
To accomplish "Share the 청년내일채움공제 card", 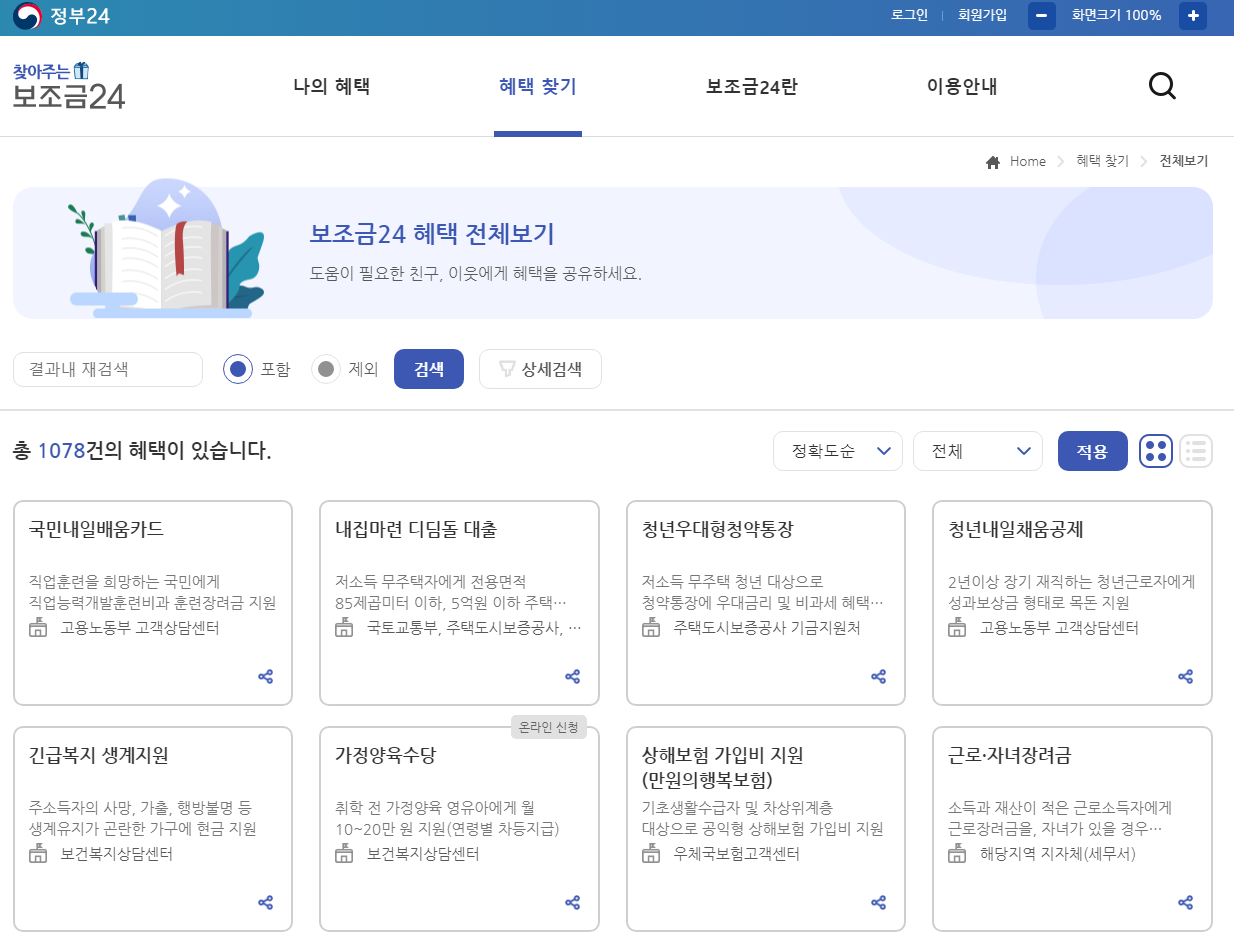I will [x=1186, y=677].
